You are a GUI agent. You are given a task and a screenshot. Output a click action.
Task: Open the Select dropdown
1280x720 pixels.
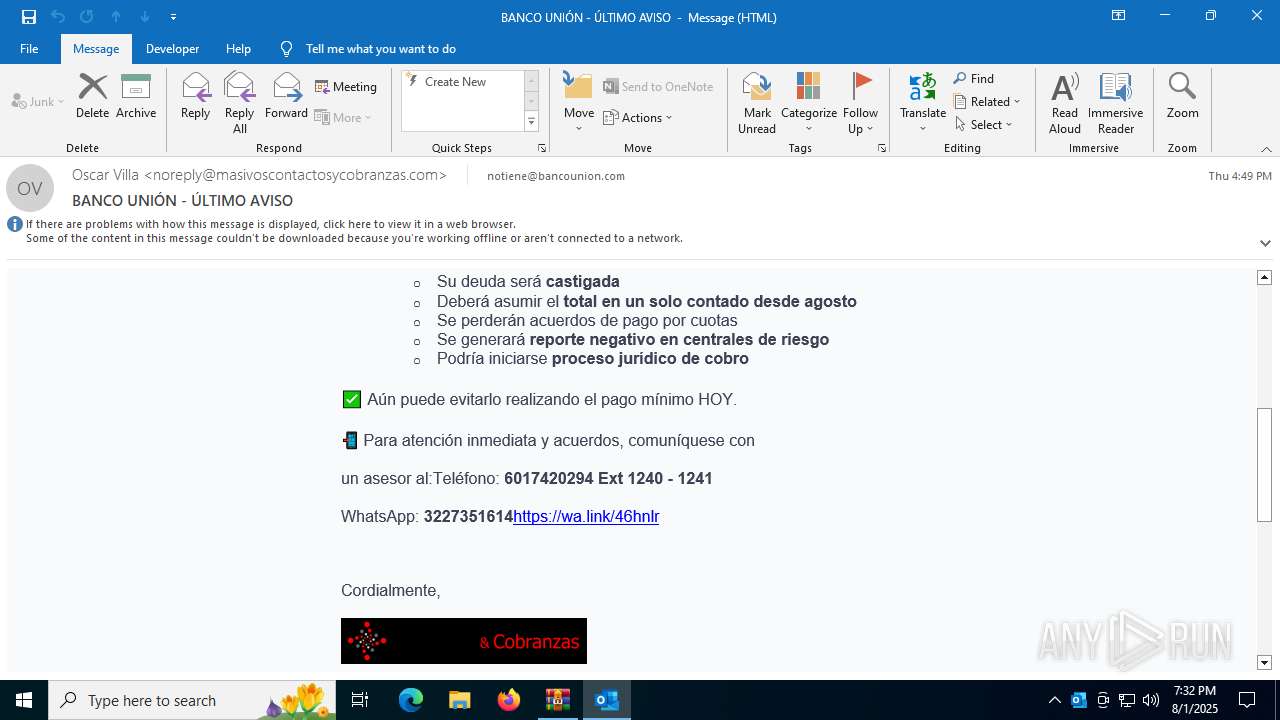(x=984, y=125)
